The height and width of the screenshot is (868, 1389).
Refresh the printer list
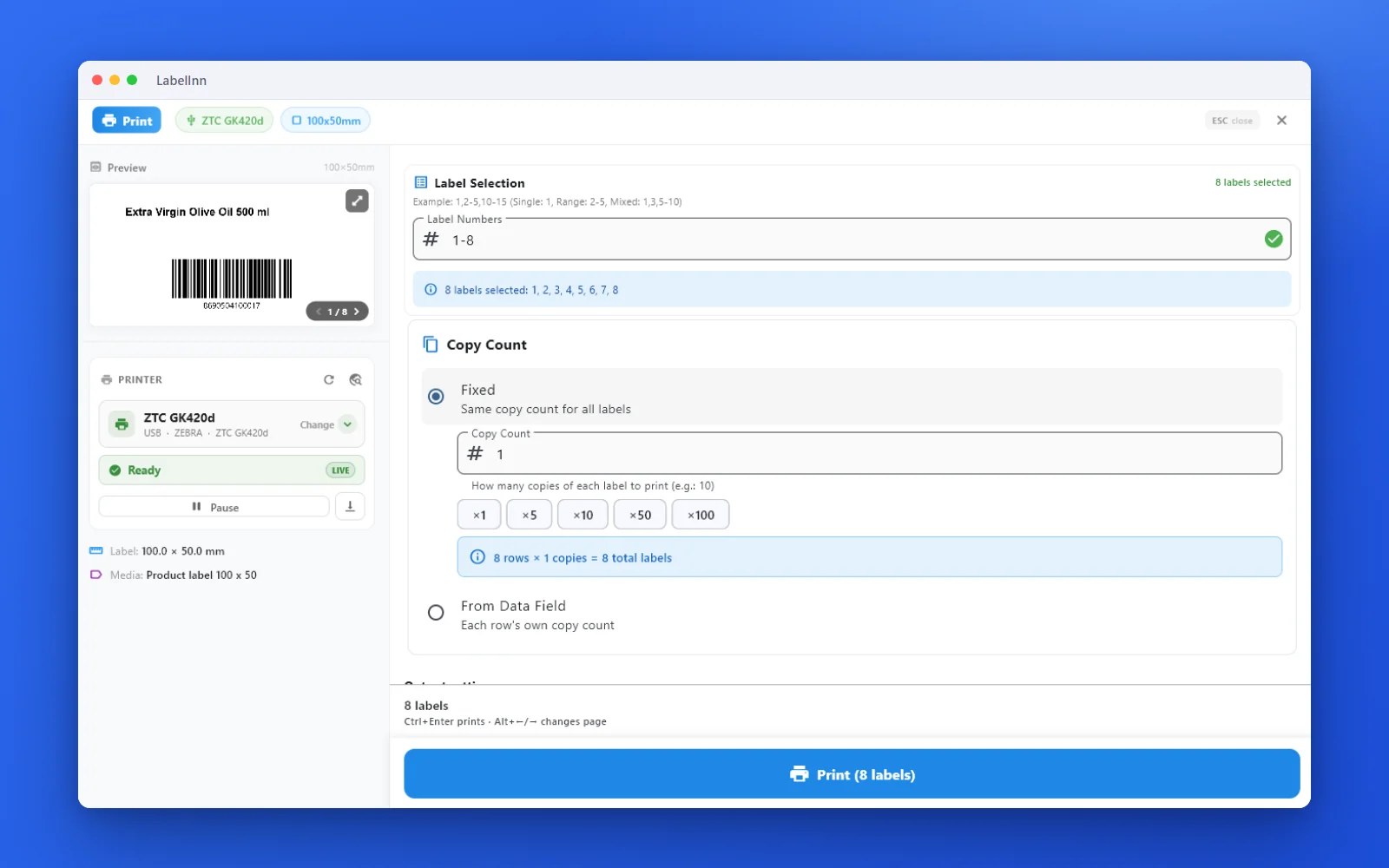329,379
